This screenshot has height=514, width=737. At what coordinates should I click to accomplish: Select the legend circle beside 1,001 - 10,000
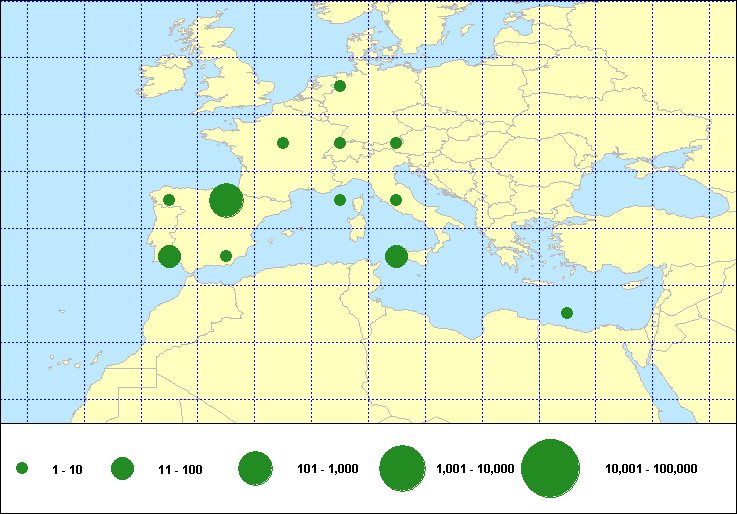(403, 468)
